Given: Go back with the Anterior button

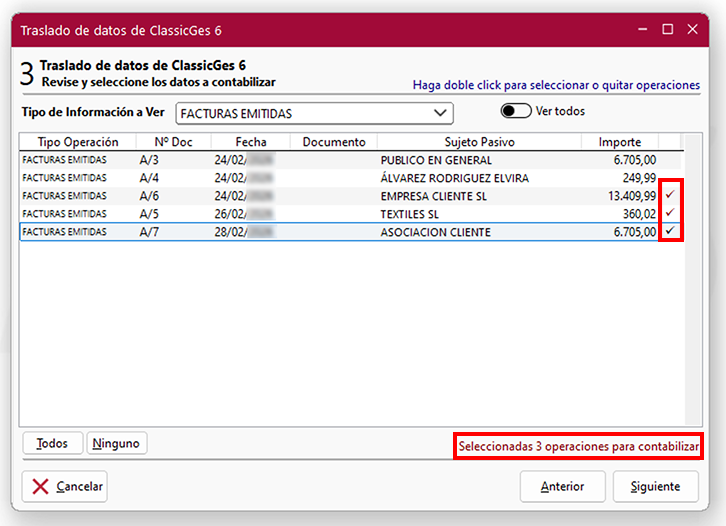Looking at the screenshot, I should tap(562, 486).
